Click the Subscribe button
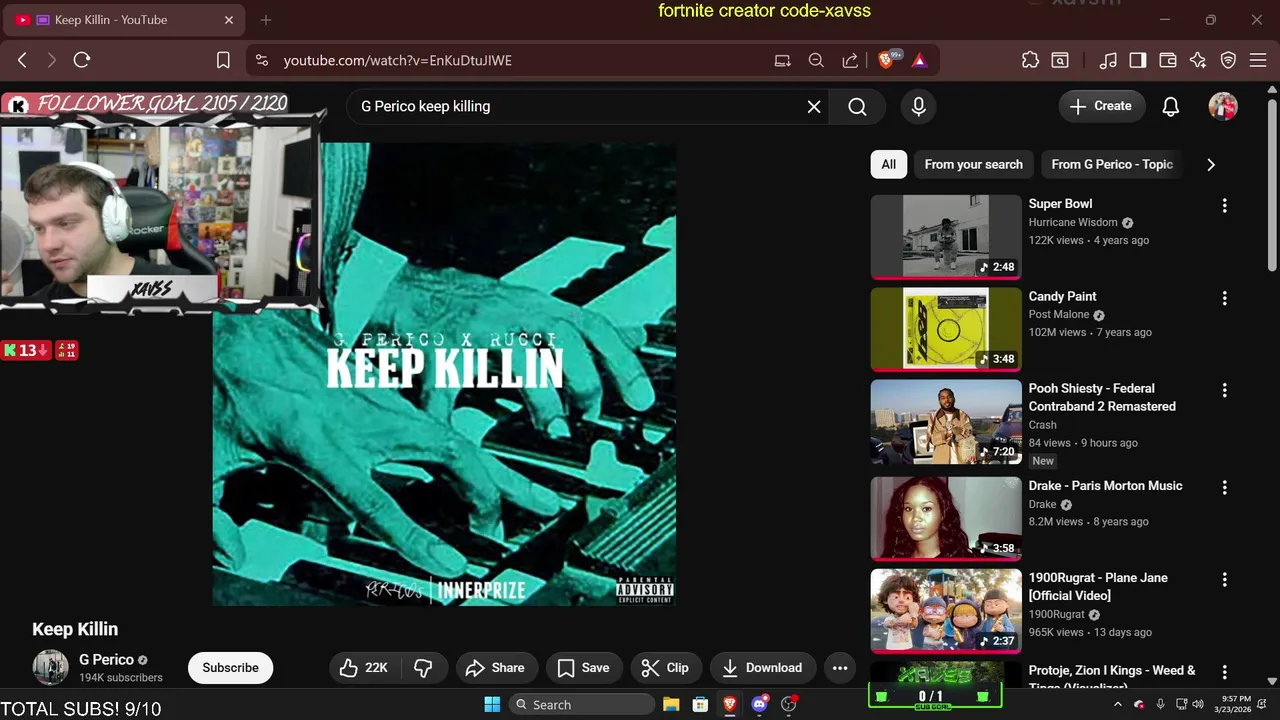 (x=230, y=668)
